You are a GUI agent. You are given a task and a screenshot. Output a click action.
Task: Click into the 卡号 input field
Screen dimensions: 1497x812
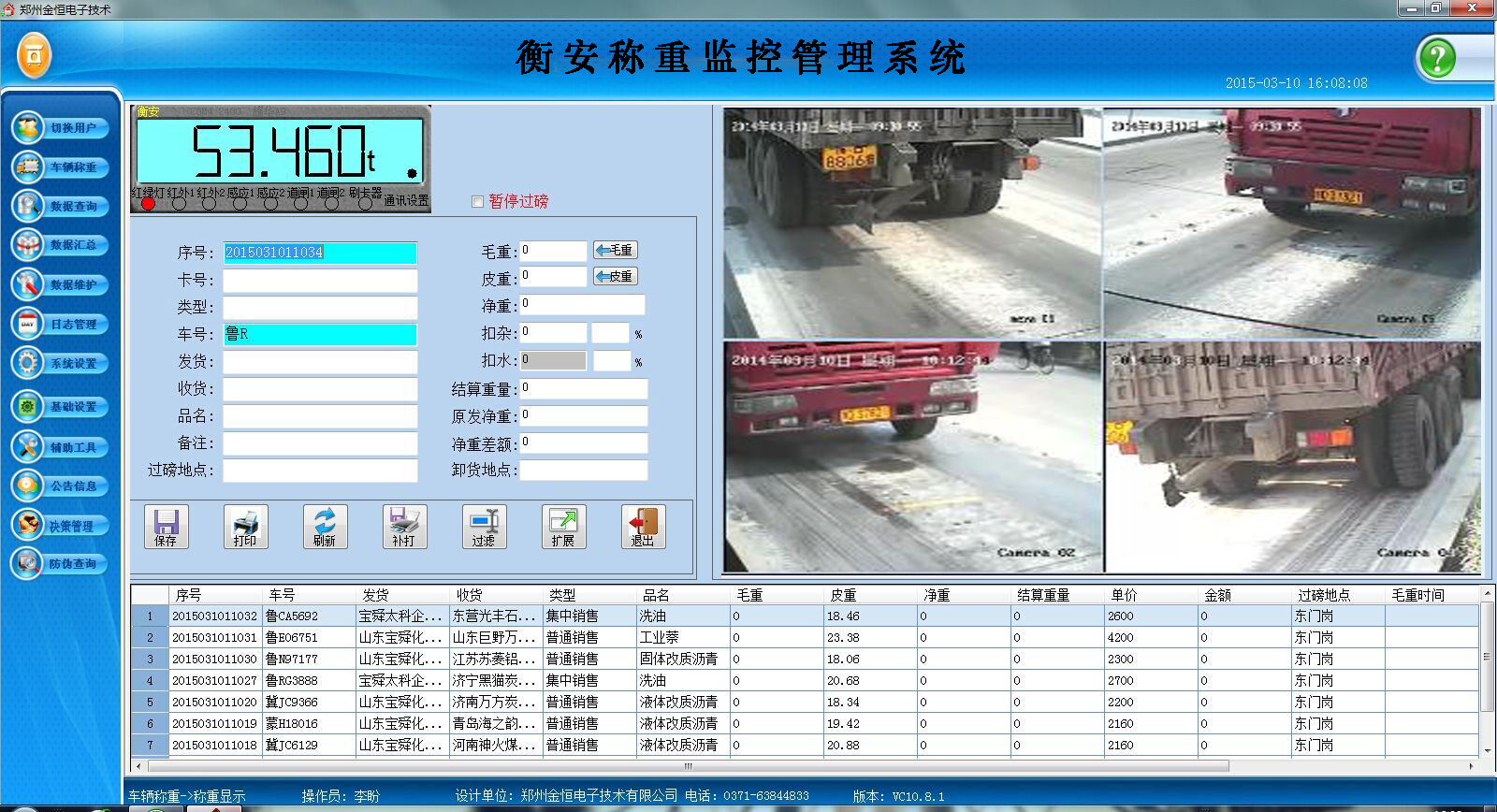(320, 281)
